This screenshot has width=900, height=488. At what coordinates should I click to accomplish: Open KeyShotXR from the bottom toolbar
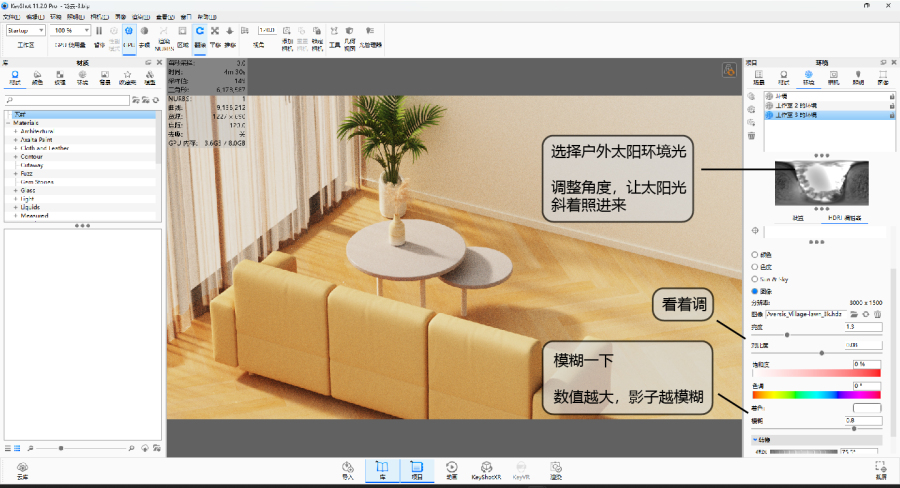(x=486, y=468)
